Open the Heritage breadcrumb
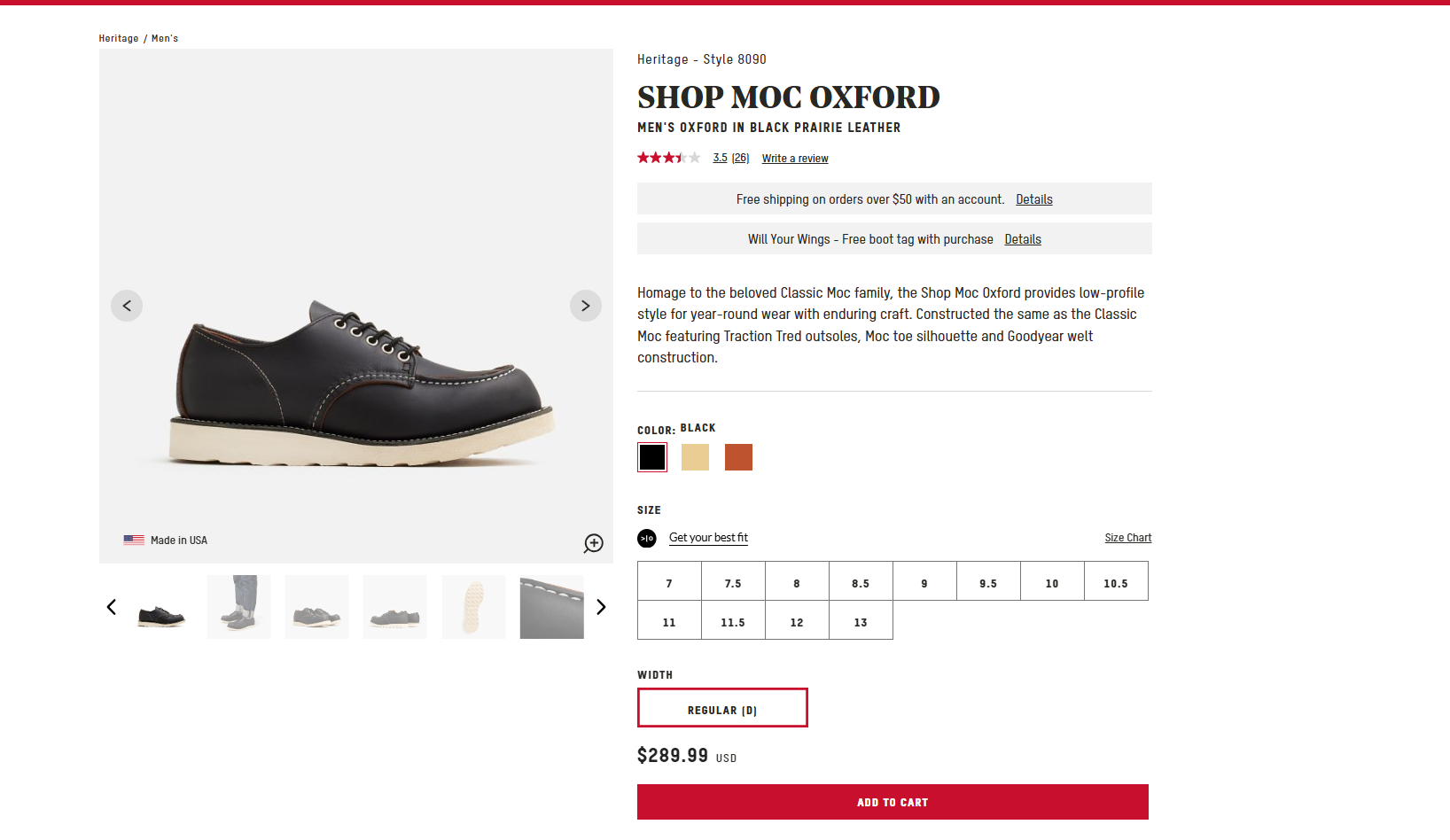 coord(119,38)
